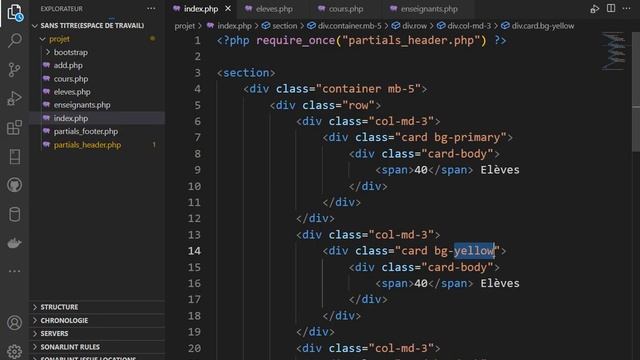
Task: Click line number 3 in the gutter
Action: pos(198,73)
